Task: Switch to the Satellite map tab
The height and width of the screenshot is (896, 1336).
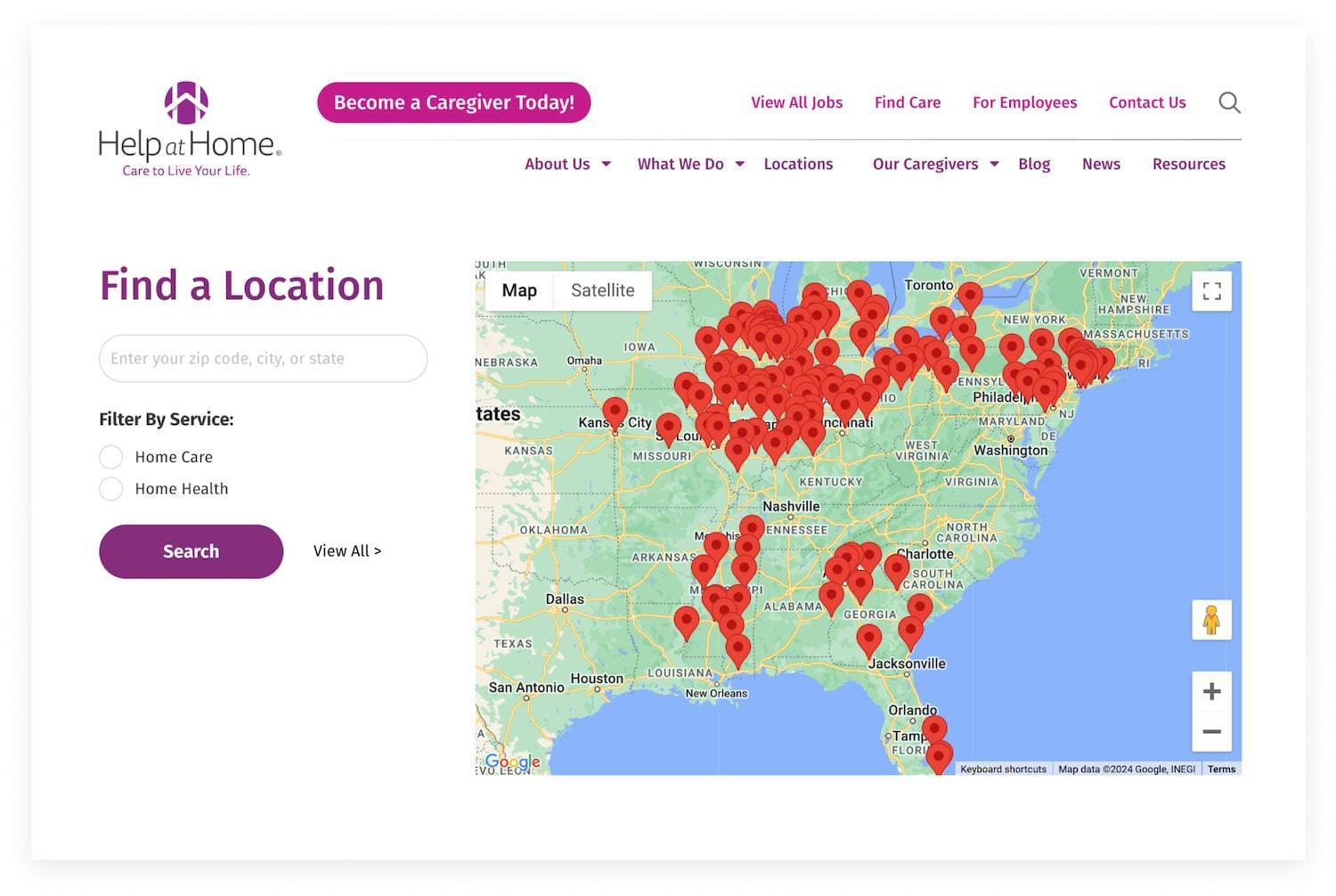Action: coord(603,290)
